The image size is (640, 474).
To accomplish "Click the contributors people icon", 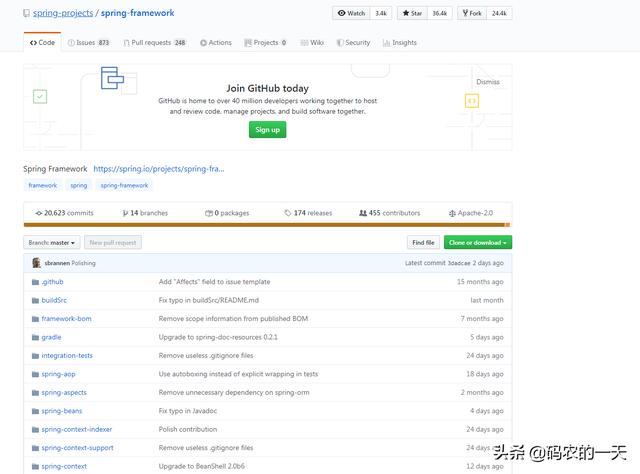I will (x=363, y=213).
